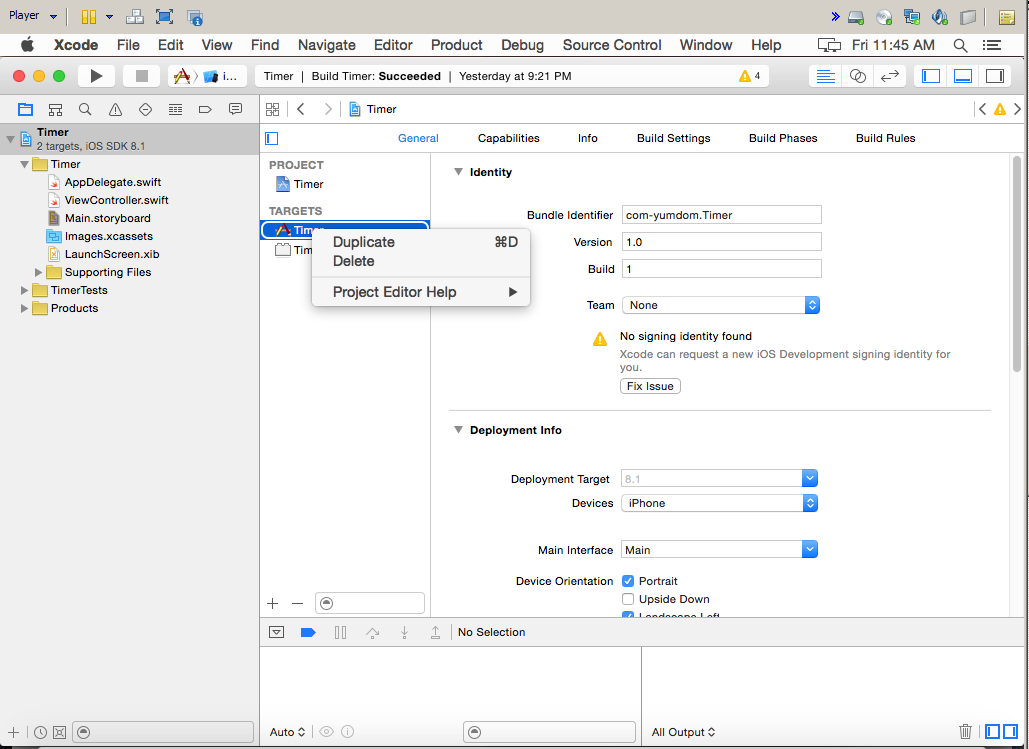1029x749 pixels.
Task: Click the Step Over debug button
Action: [x=372, y=633]
